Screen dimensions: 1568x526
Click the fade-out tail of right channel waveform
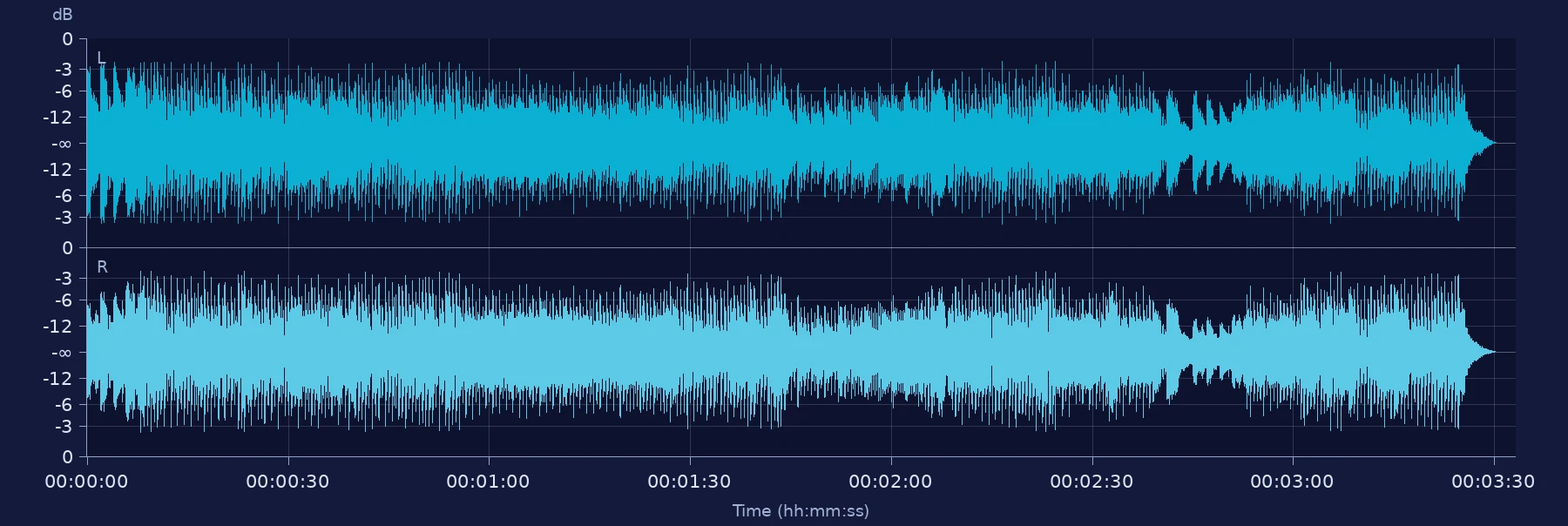pos(1481,352)
